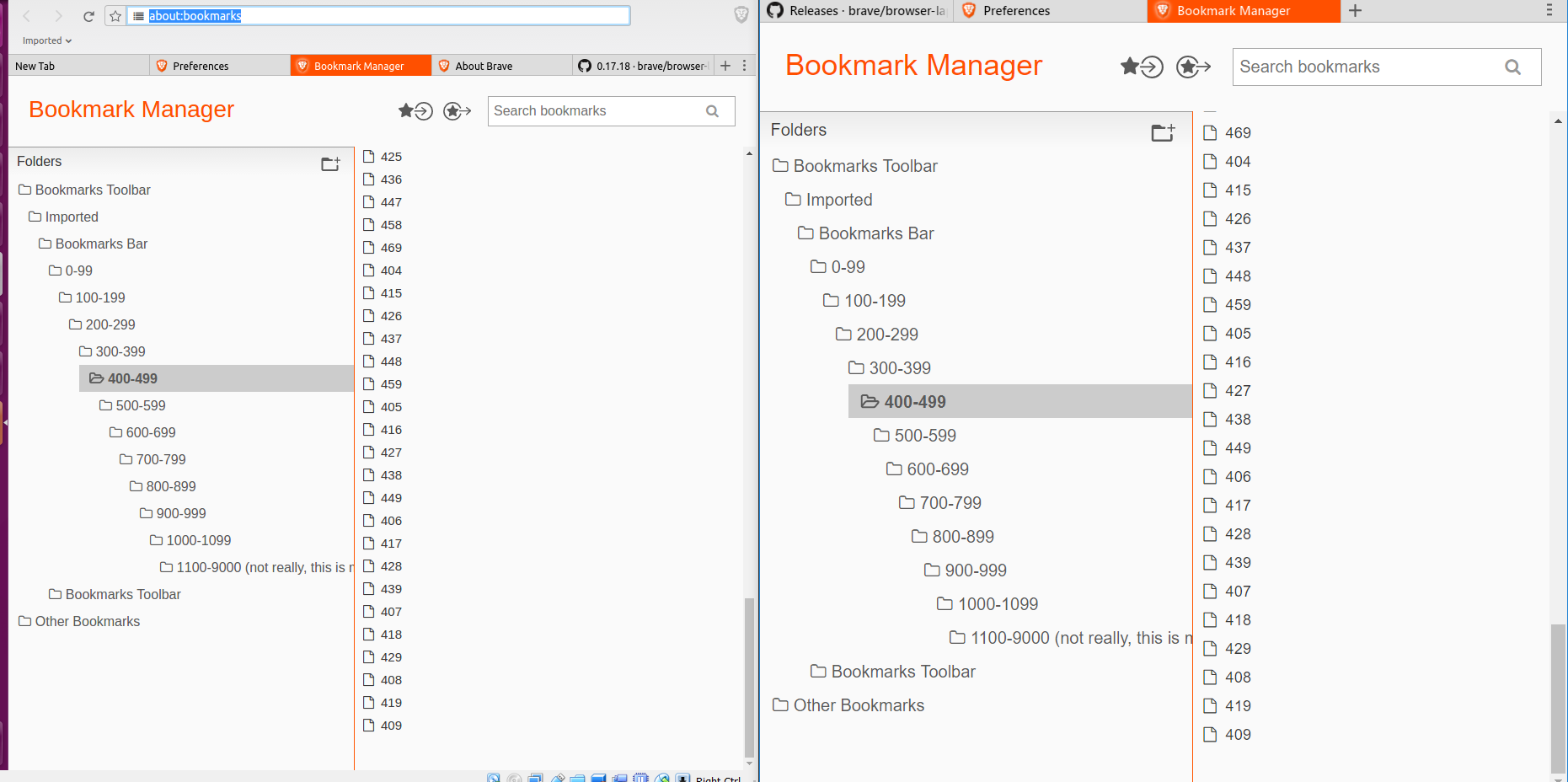
Task: Focus the about:bookmarks address bar
Action: coord(378,16)
